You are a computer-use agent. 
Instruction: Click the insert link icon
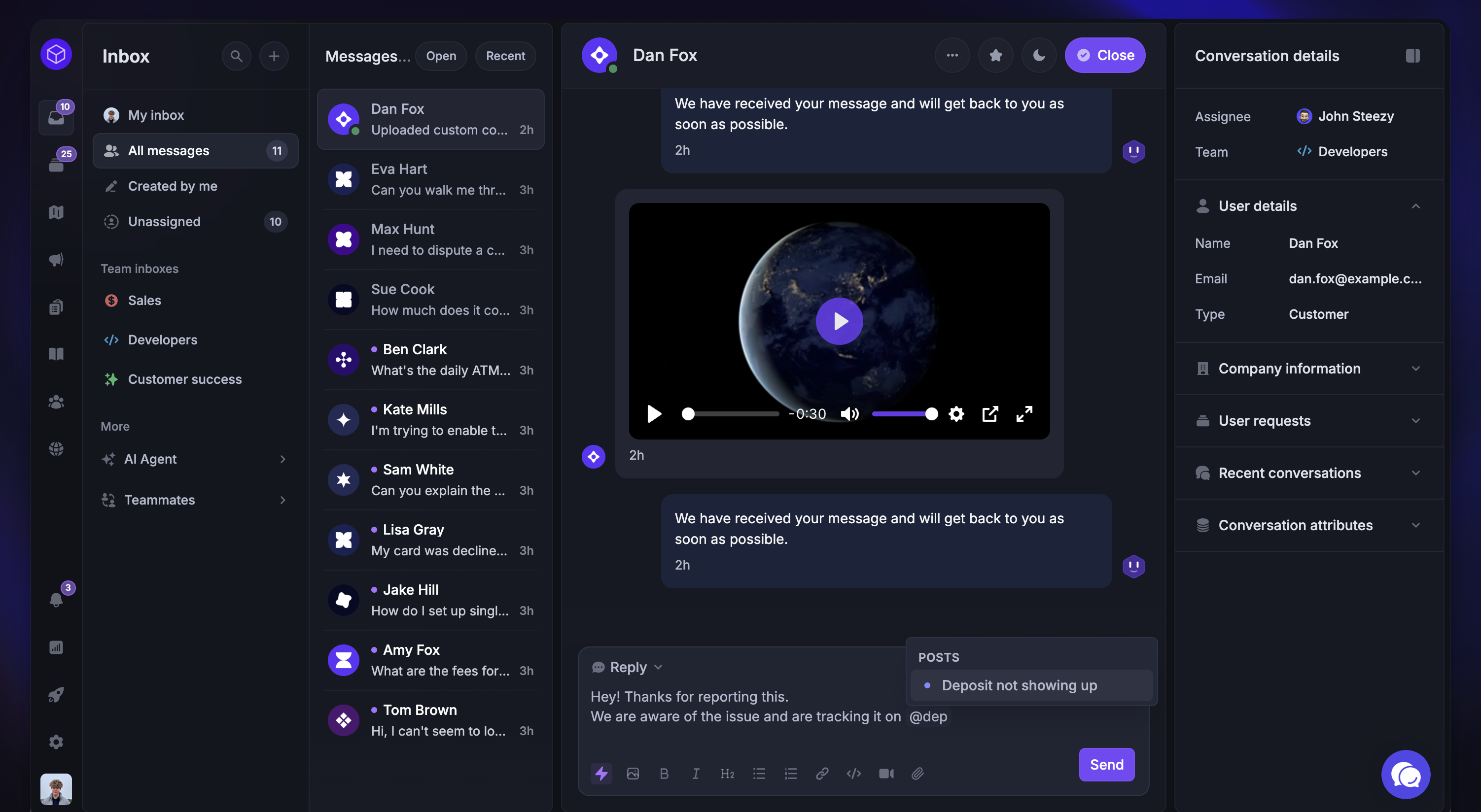(x=822, y=774)
